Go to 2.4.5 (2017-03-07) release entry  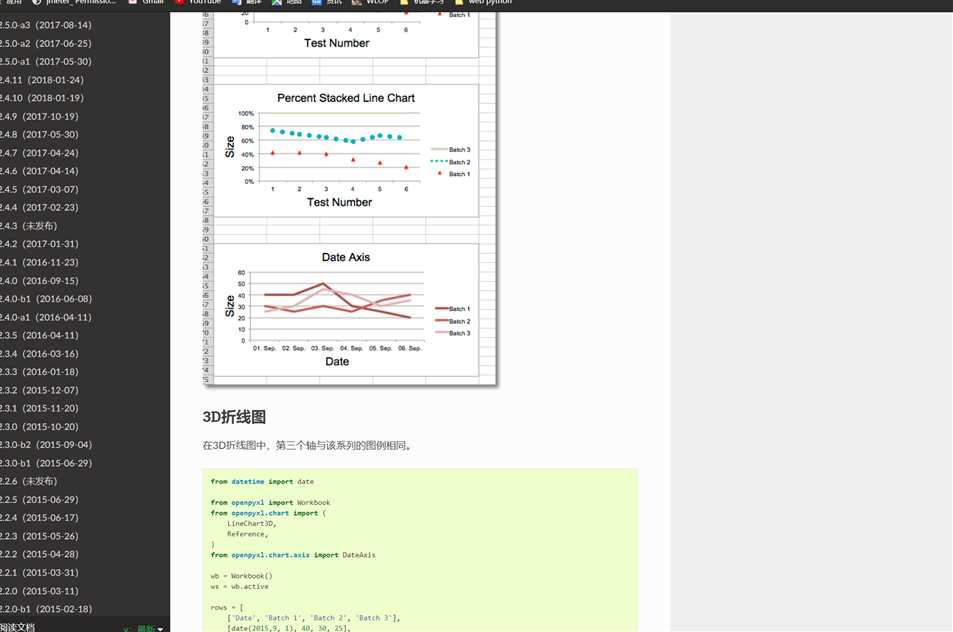click(x=39, y=189)
